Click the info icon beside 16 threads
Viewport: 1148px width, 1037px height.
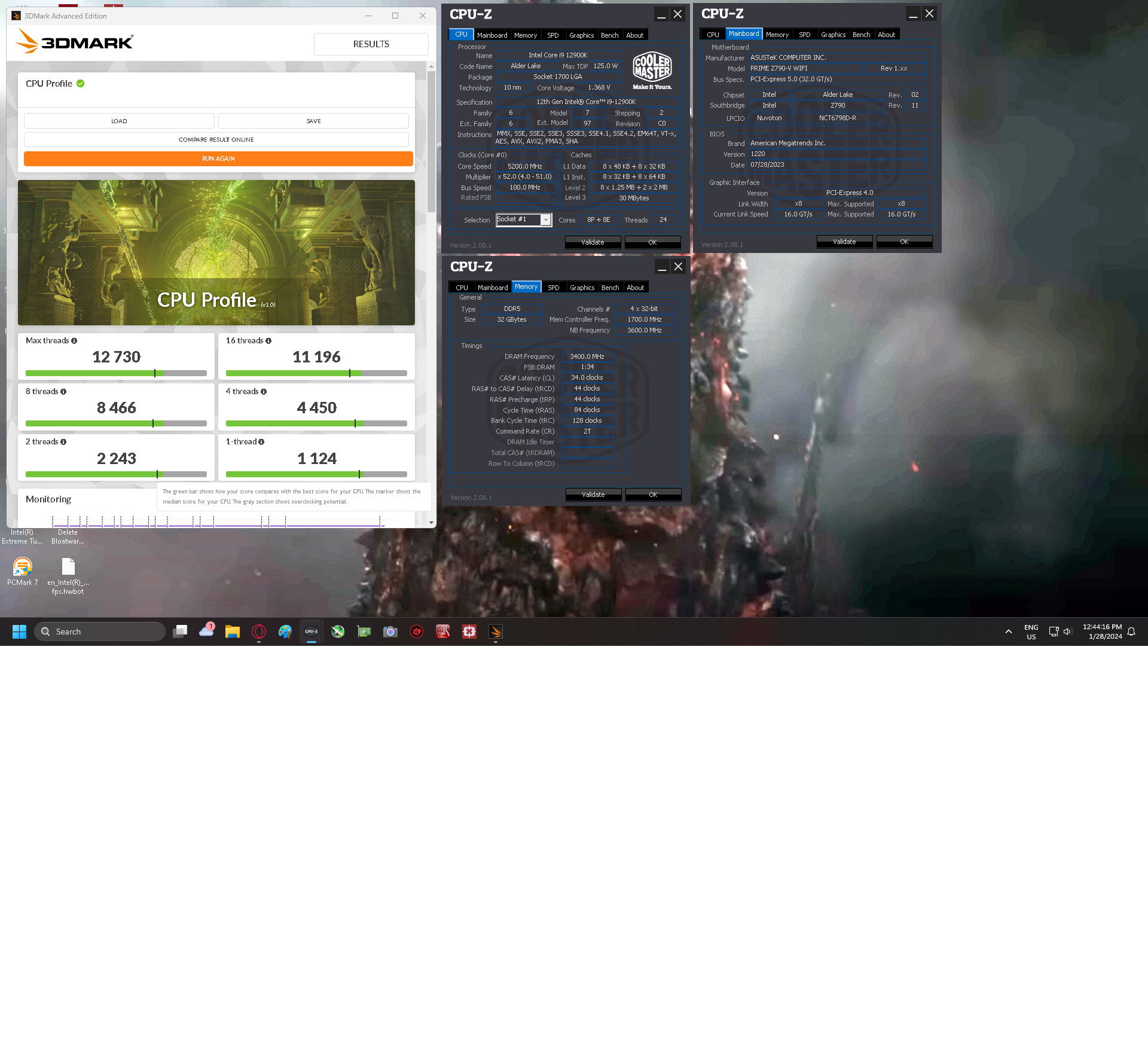pos(268,341)
